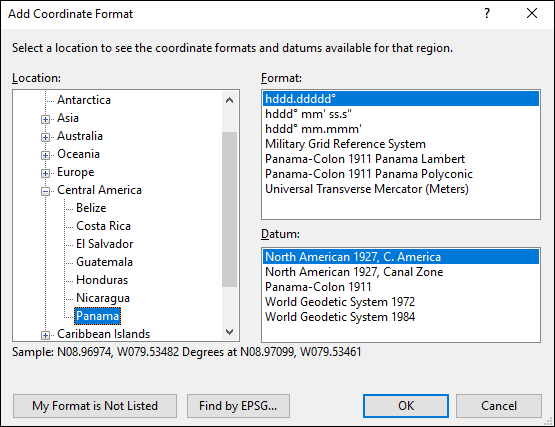
Task: Select Universal Transverse Mercator (Meters) format
Action: point(401,189)
